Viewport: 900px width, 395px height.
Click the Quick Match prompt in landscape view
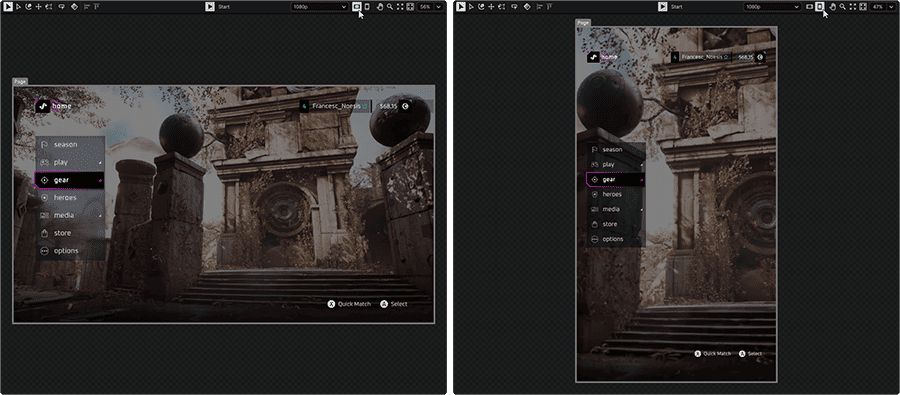coord(350,304)
